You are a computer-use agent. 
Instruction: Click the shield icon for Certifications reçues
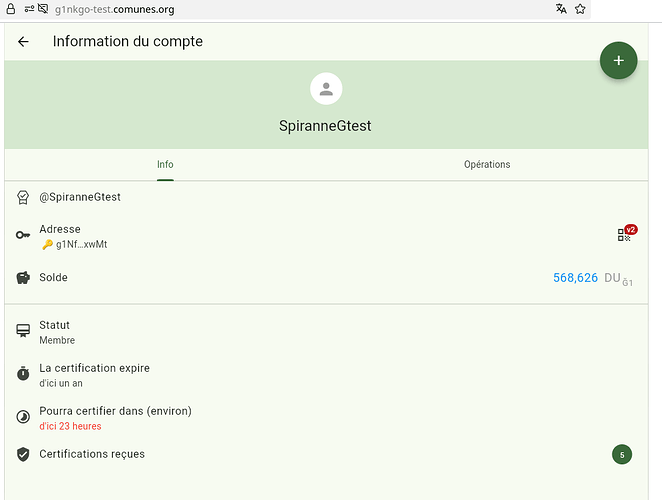pos(23,454)
